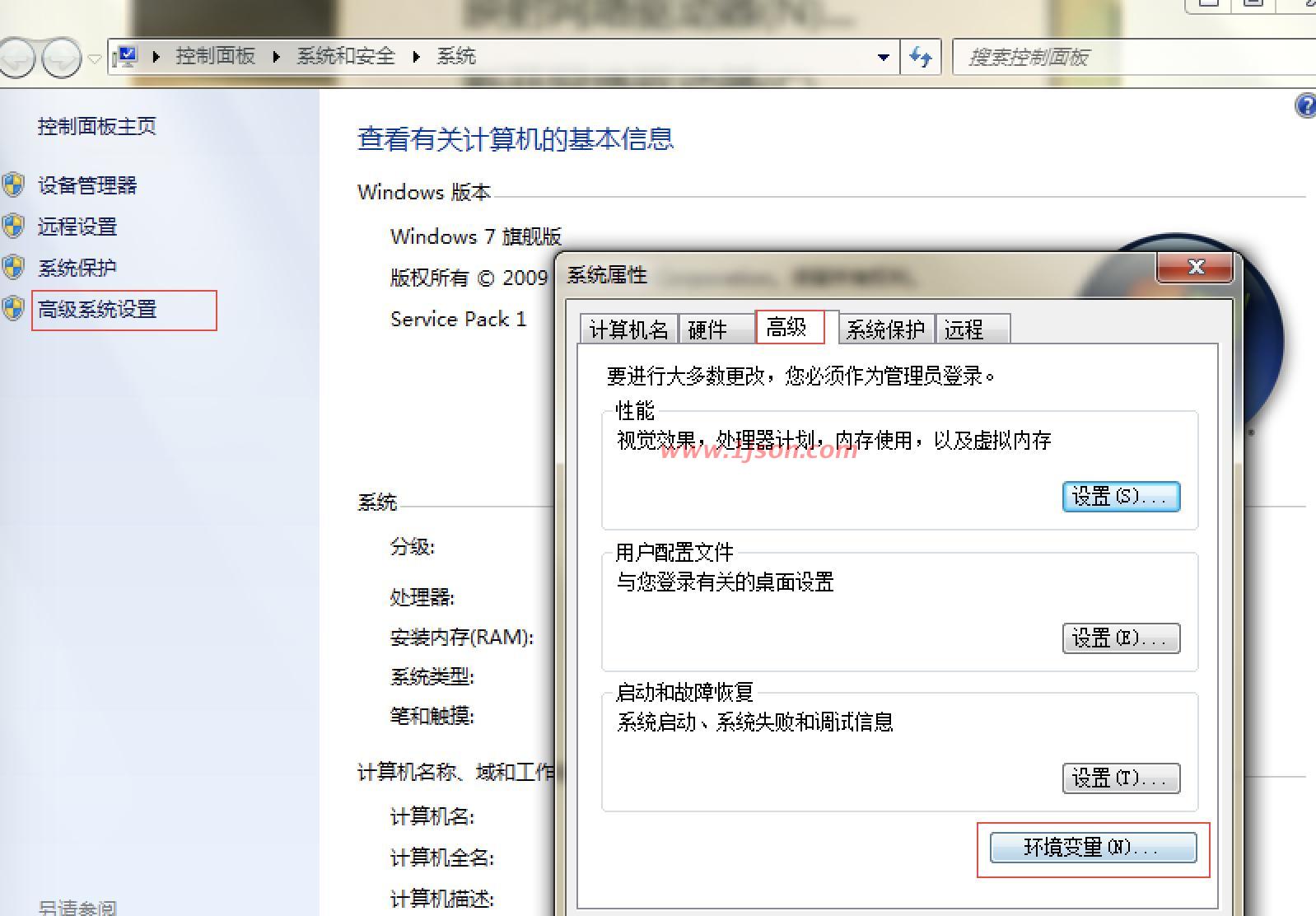The image size is (1316, 916).
Task: Click the Service Pack 1 text
Action: coord(458,319)
